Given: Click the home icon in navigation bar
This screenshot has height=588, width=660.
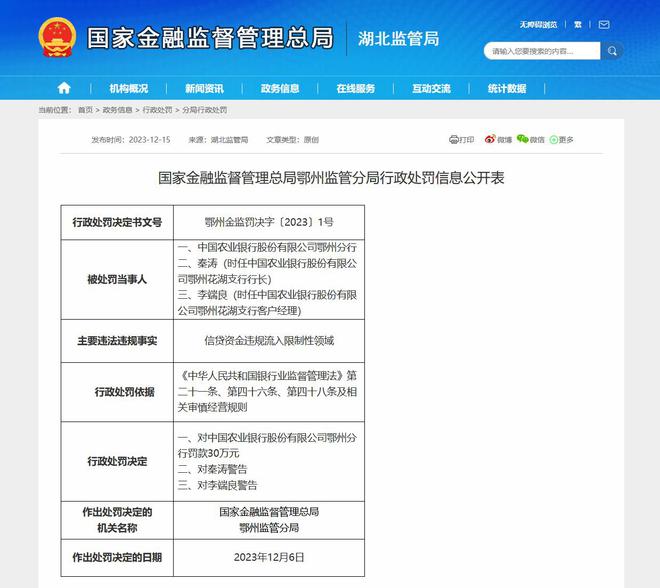Looking at the screenshot, I should pos(64,88).
